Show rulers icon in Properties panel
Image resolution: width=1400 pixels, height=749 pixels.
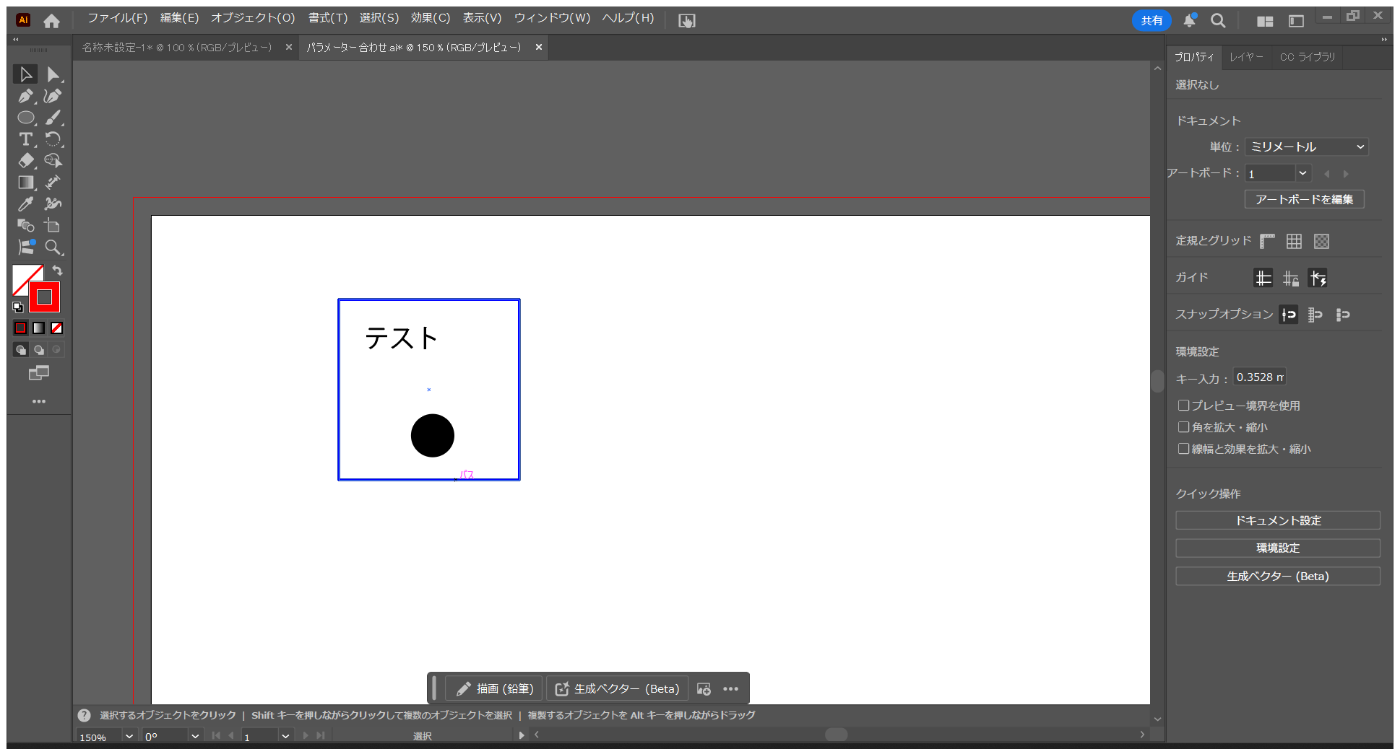click(1268, 241)
